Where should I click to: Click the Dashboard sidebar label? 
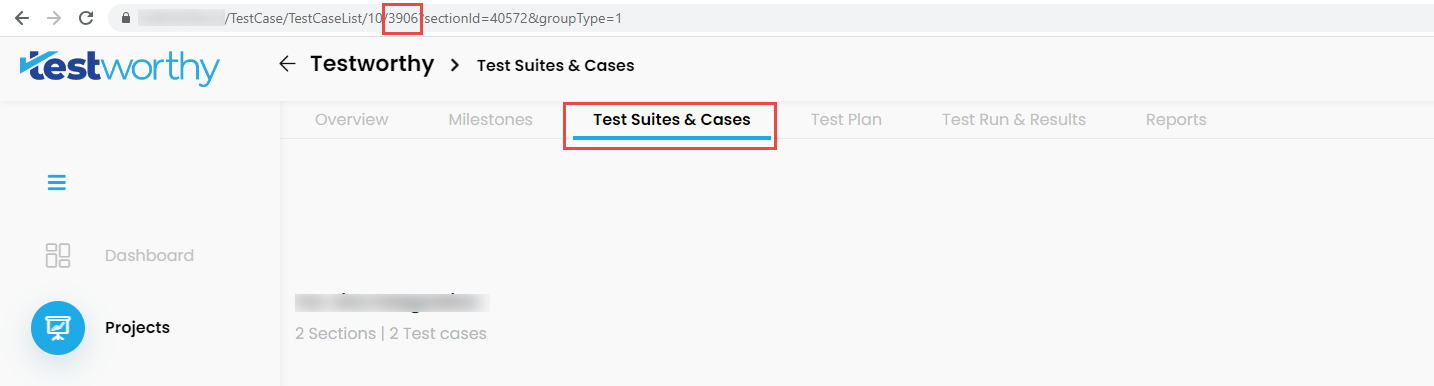(x=149, y=256)
